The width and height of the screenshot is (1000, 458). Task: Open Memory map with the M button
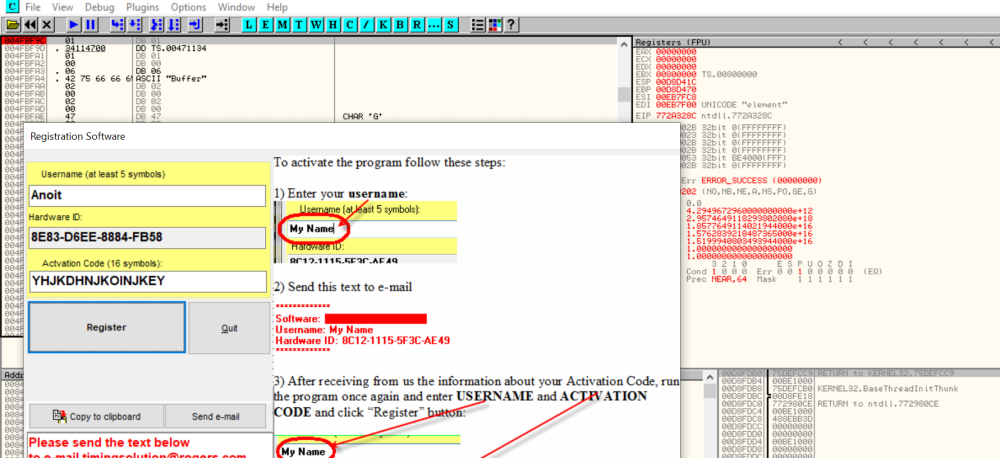click(284, 24)
